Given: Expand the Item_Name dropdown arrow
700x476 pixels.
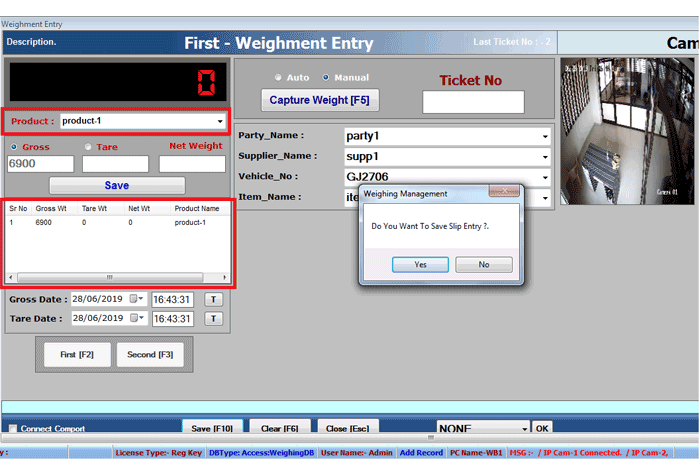Looking at the screenshot, I should coord(545,198).
